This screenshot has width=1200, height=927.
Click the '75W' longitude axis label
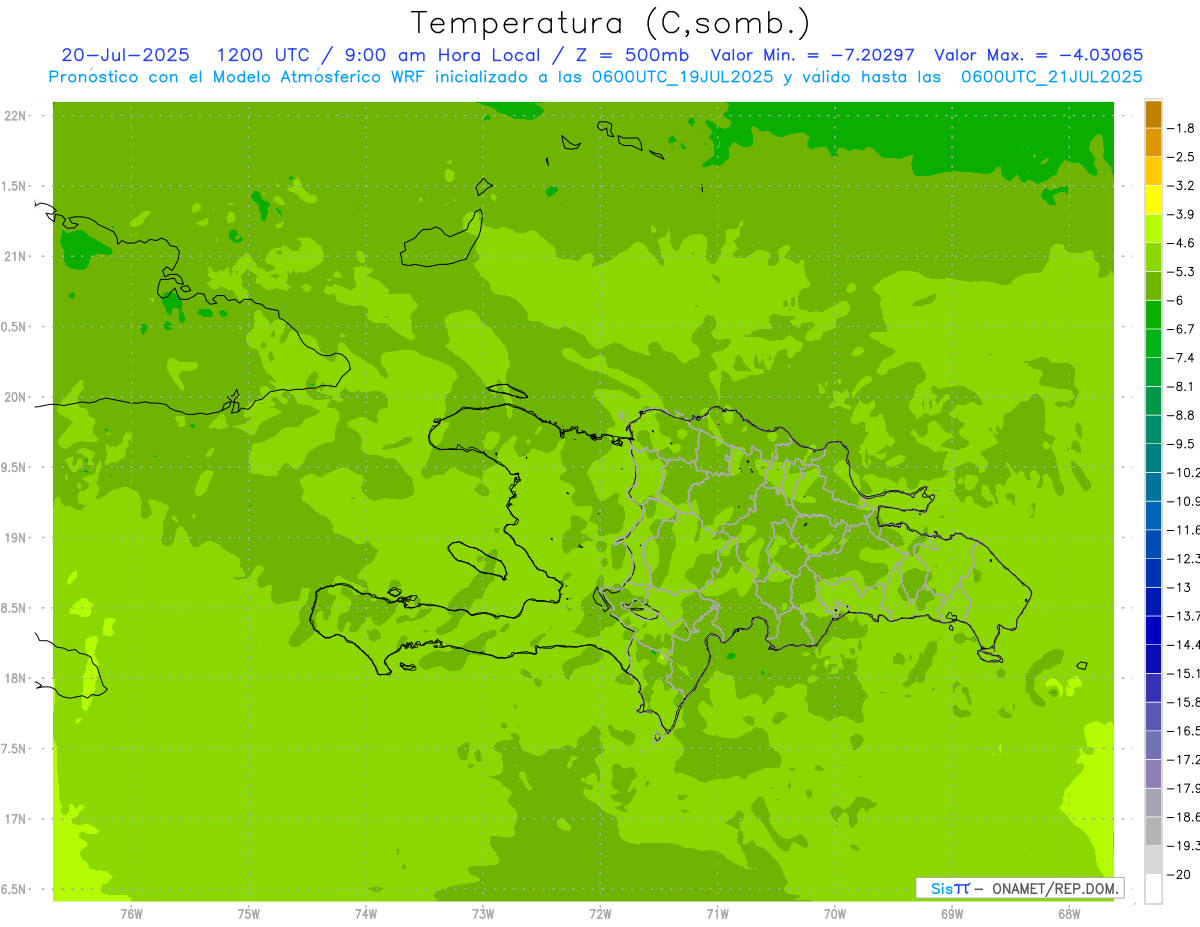pyautogui.click(x=249, y=913)
